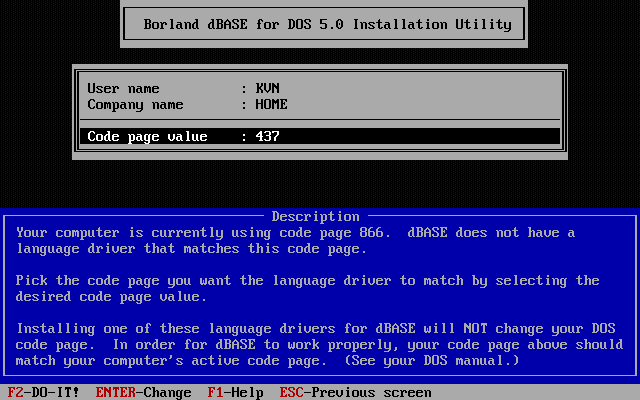The image size is (640, 400).
Task: Click the line starting 'Pick the code page'
Action: 307,280
